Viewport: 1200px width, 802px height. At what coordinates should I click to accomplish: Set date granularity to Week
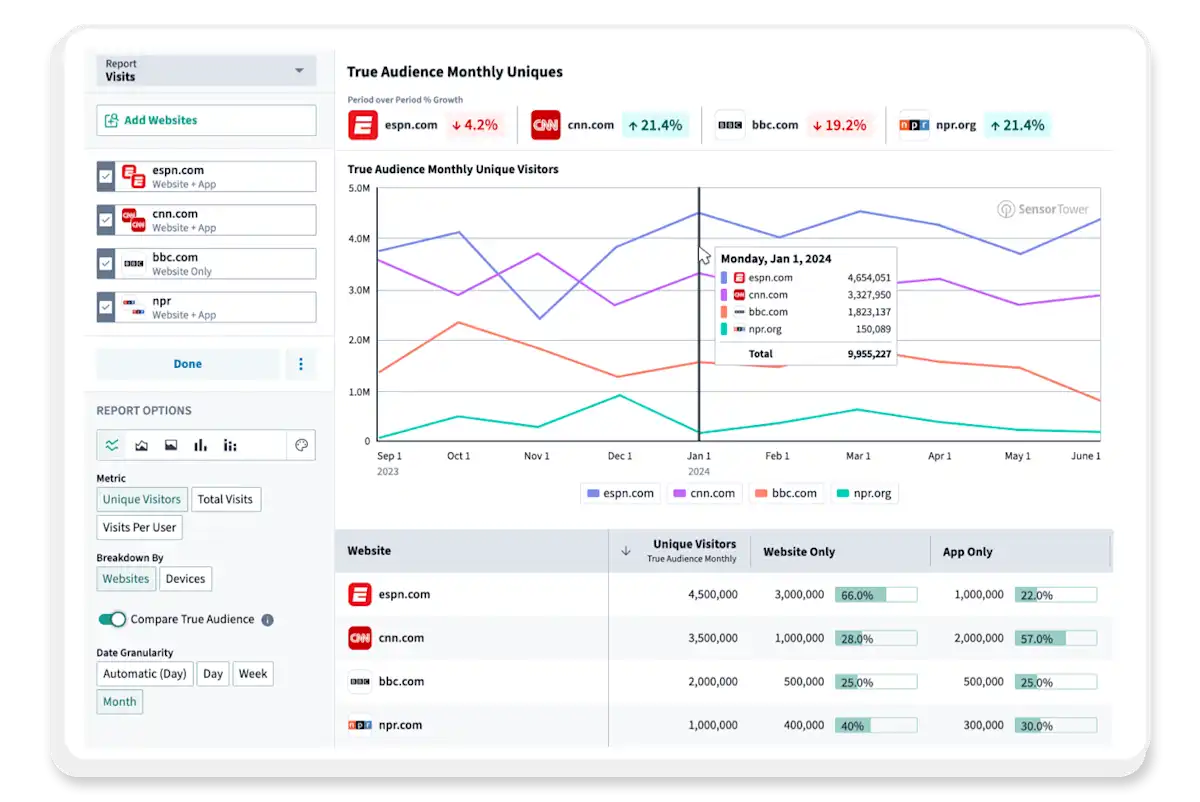253,674
